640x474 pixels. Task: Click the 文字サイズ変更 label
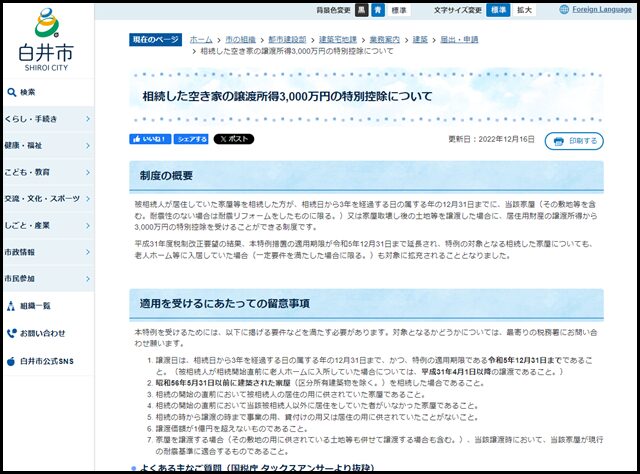(458, 10)
